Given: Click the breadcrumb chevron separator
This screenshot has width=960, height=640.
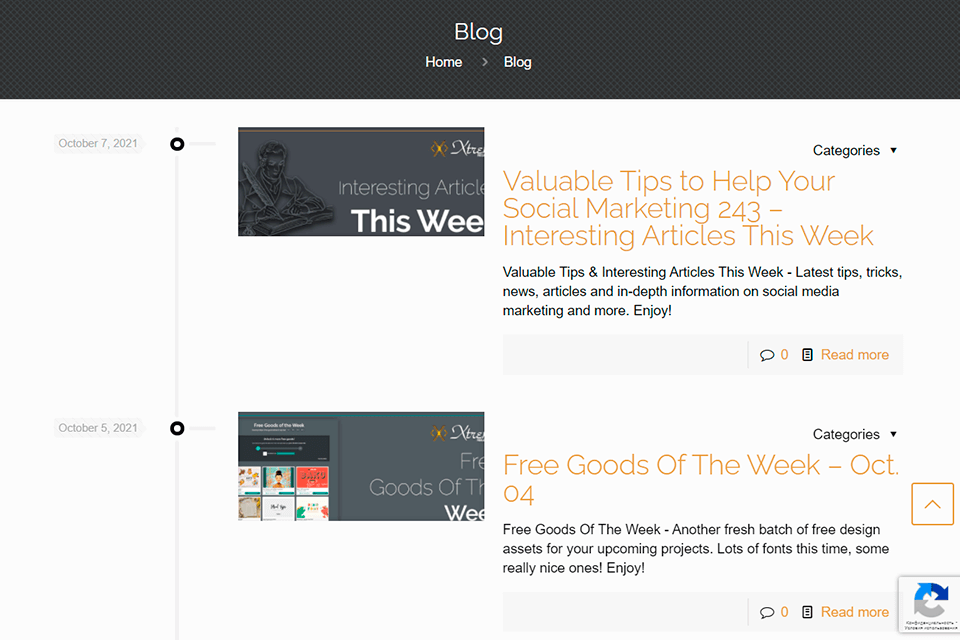Looking at the screenshot, I should (x=484, y=62).
